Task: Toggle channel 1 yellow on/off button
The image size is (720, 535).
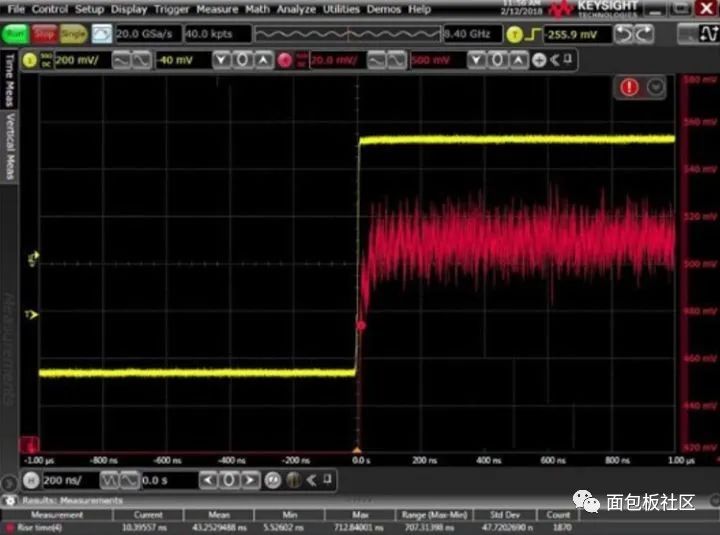Action: tap(30, 60)
